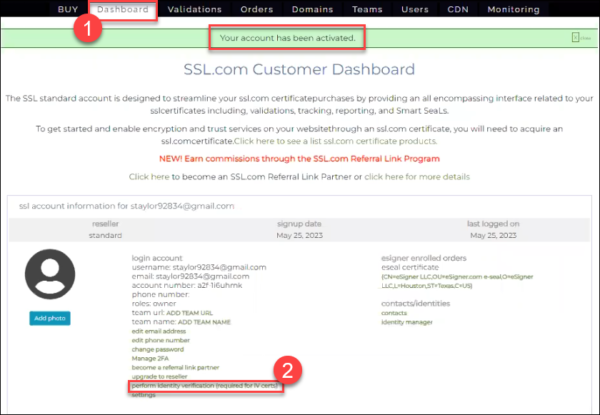Open the SSL.com Referral Link Program link
Screen dimensions: 600x415
[299, 159]
